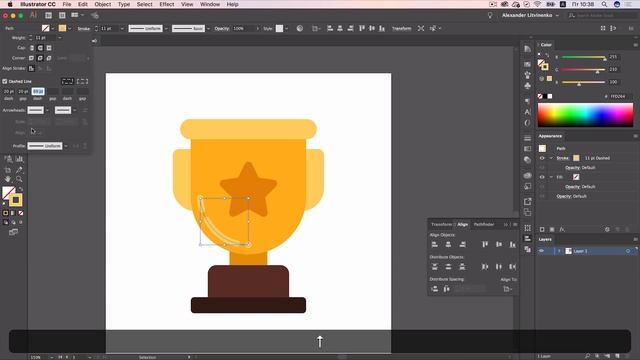This screenshot has height=360, width=640.
Task: Select the Round Join corner icon
Action: (40, 58)
